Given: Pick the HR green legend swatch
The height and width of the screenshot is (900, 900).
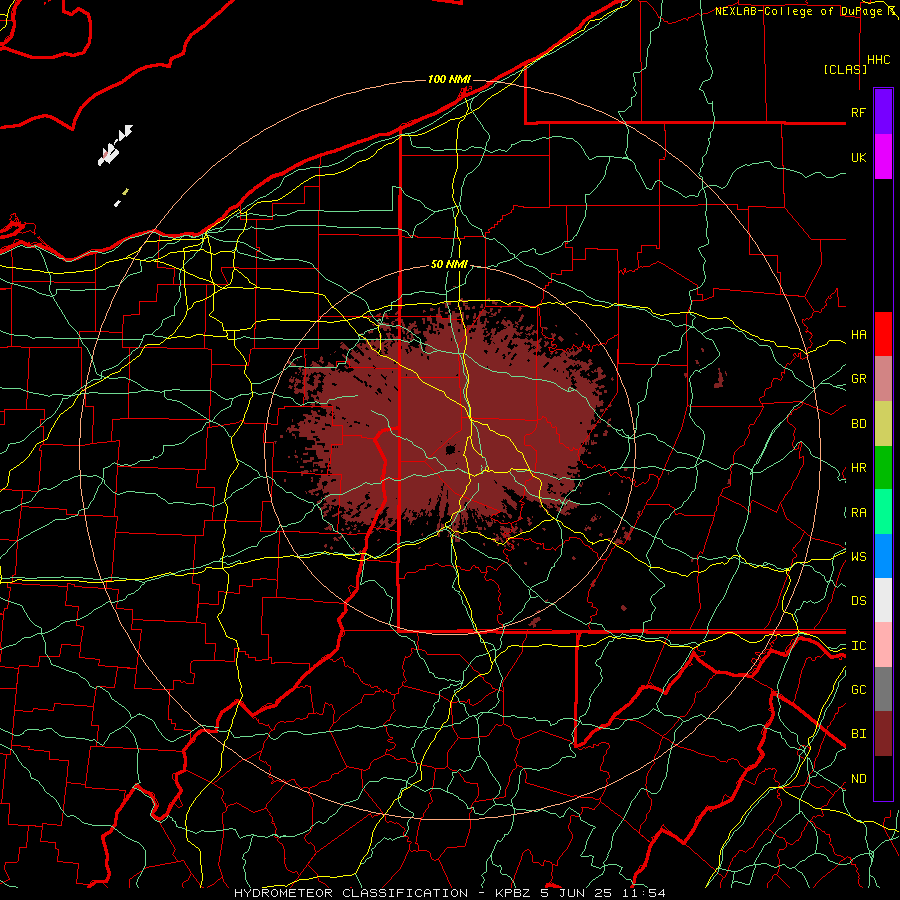Looking at the screenshot, I should [883, 468].
